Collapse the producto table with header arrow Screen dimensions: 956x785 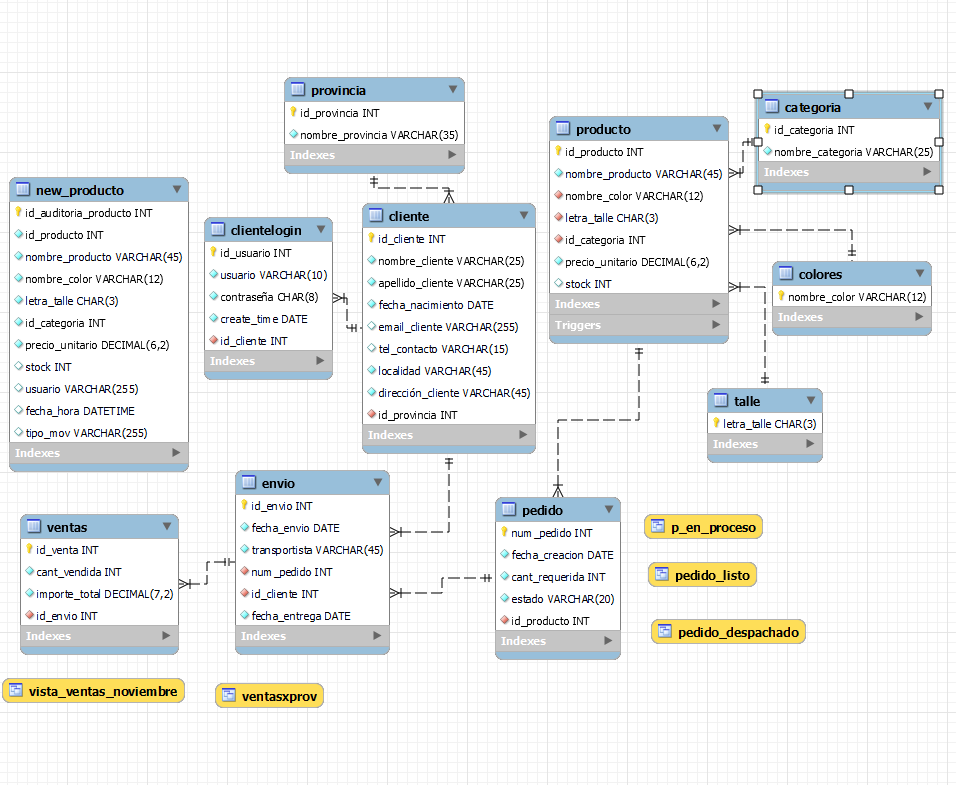(x=716, y=129)
